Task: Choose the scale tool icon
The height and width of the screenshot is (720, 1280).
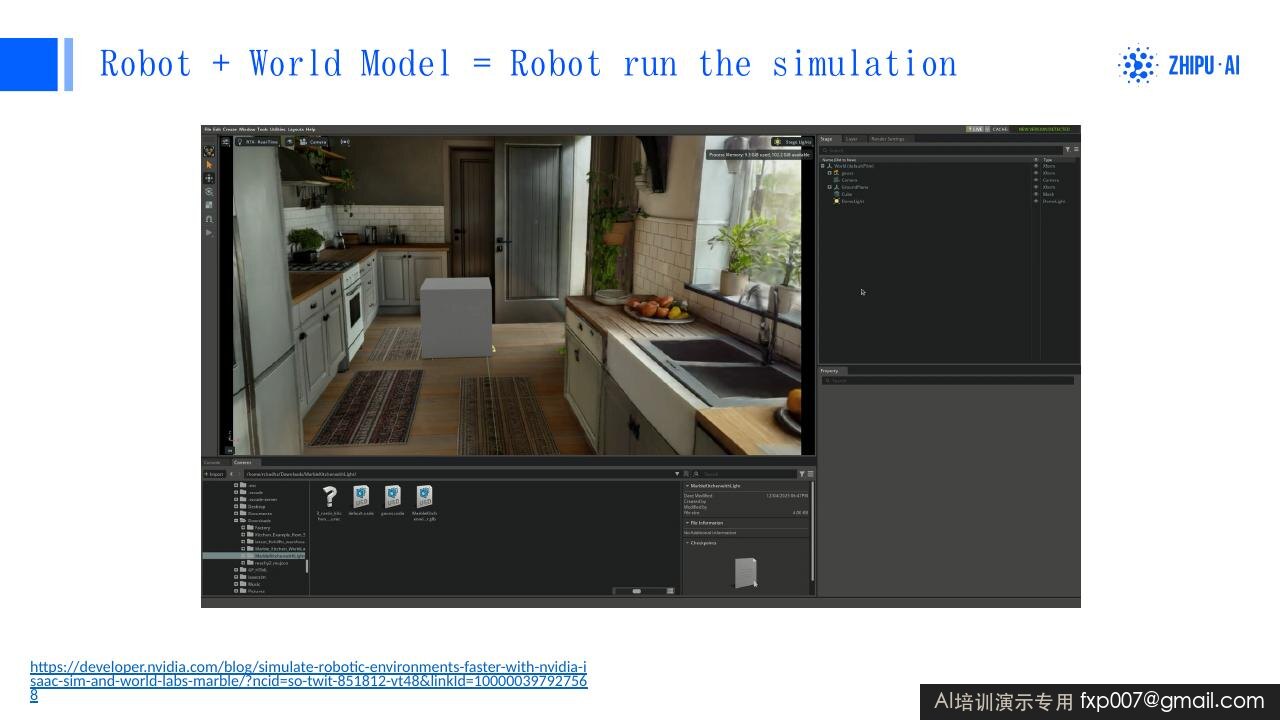Action: click(209, 205)
